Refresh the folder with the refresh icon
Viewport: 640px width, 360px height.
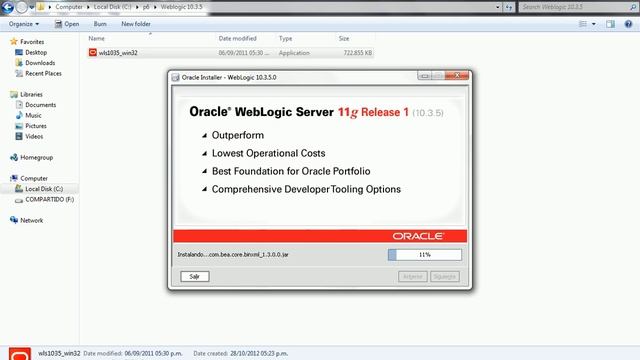(509, 7)
